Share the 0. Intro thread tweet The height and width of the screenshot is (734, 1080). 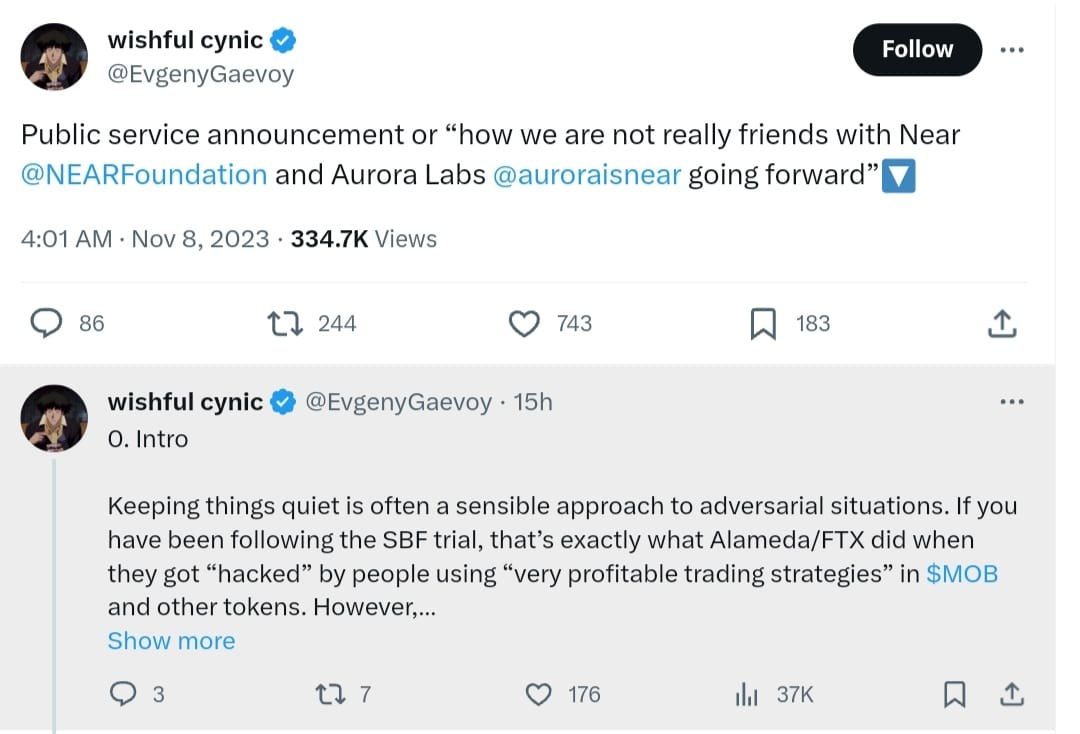point(1011,693)
